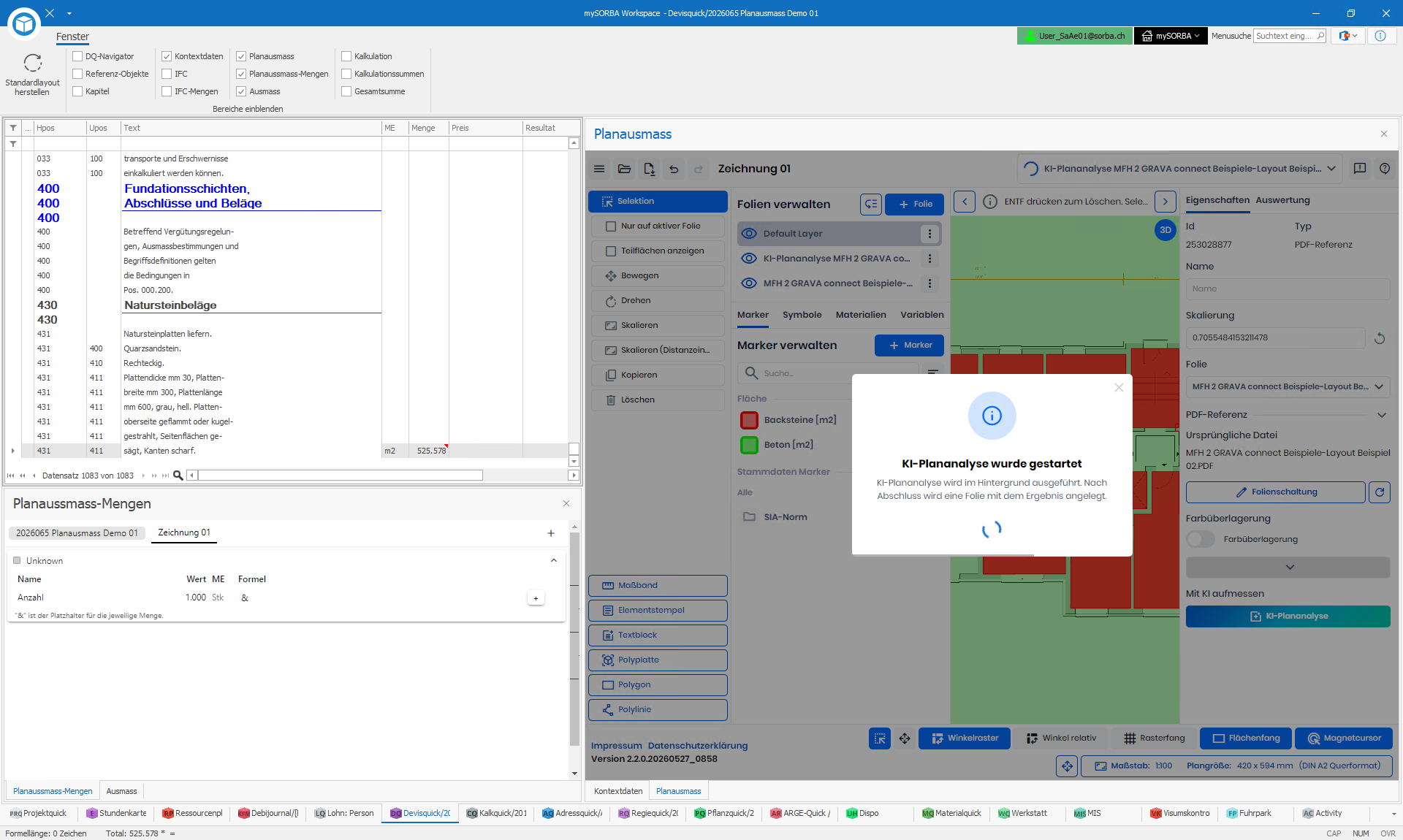Toggle the Farbüberlagerung switch
Viewport: 1403px width, 840px height.
tap(1200, 539)
